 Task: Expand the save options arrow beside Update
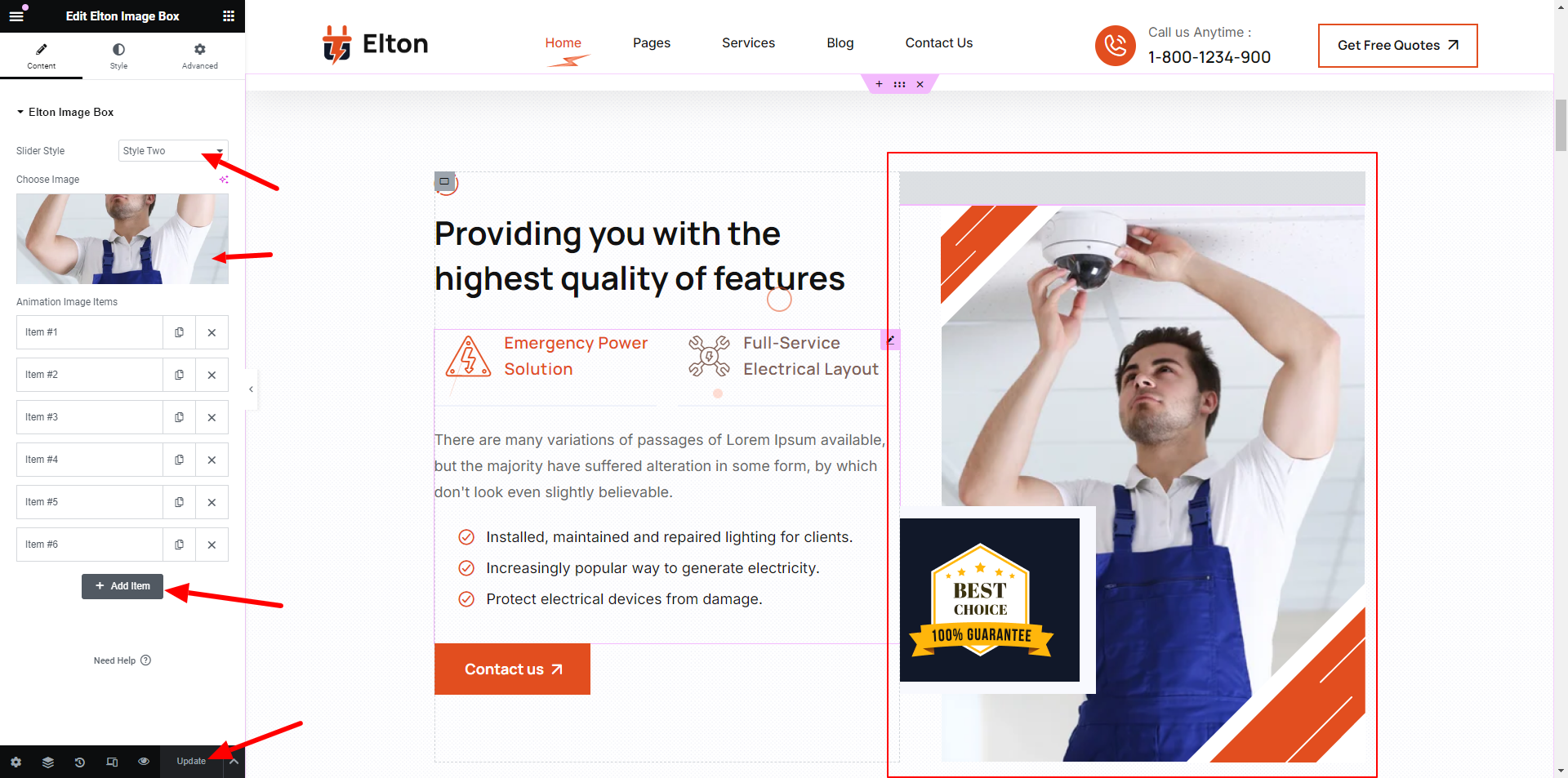[x=234, y=762]
